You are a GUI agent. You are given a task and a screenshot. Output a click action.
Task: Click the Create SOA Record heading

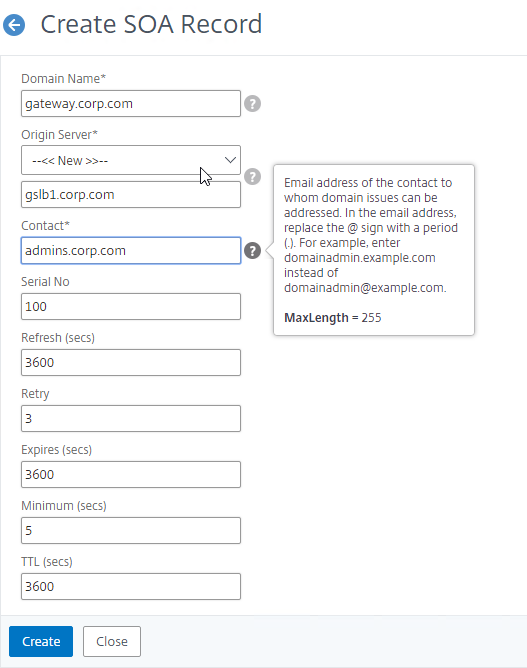point(151,24)
